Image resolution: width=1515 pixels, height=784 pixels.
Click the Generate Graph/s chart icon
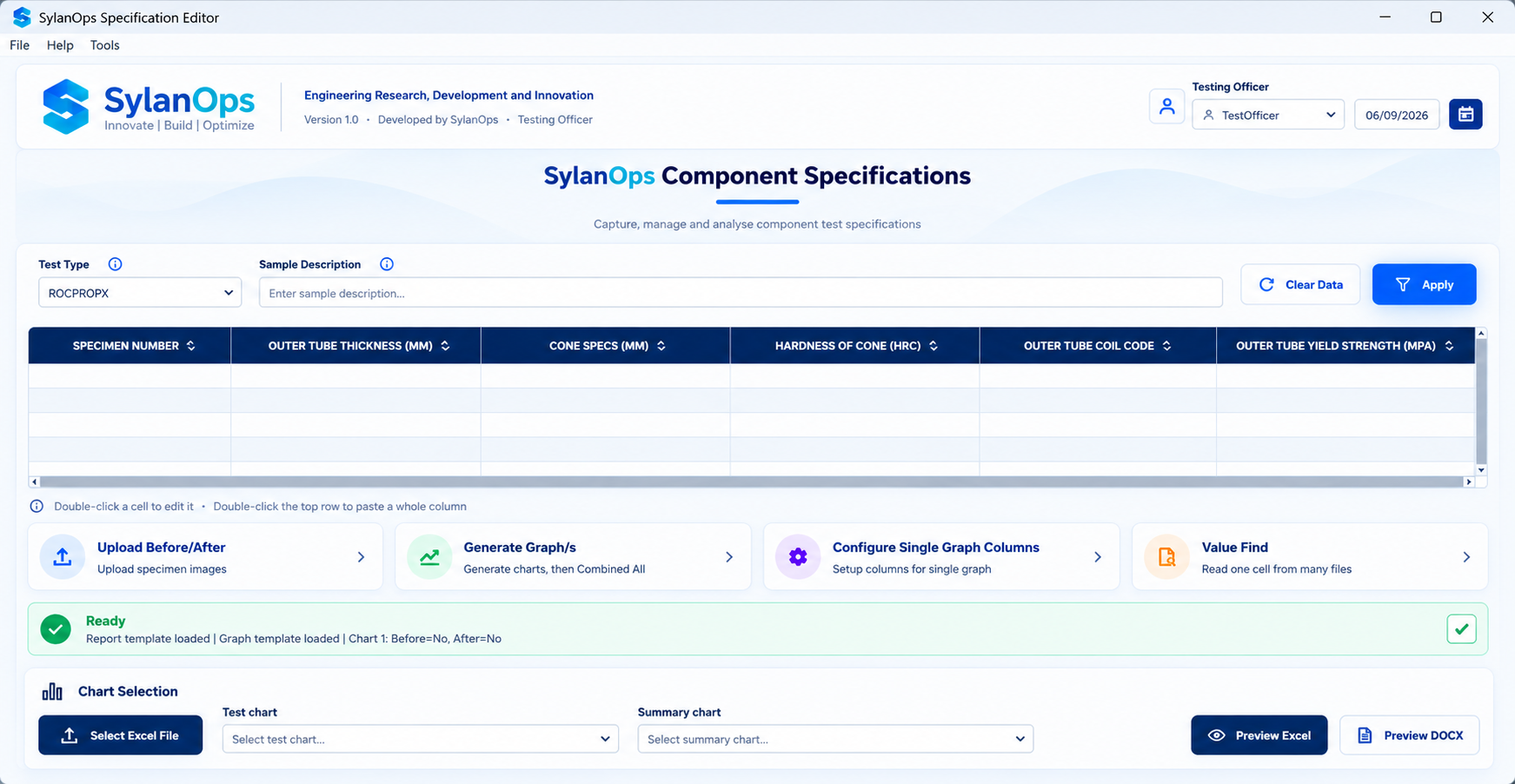[429, 557]
